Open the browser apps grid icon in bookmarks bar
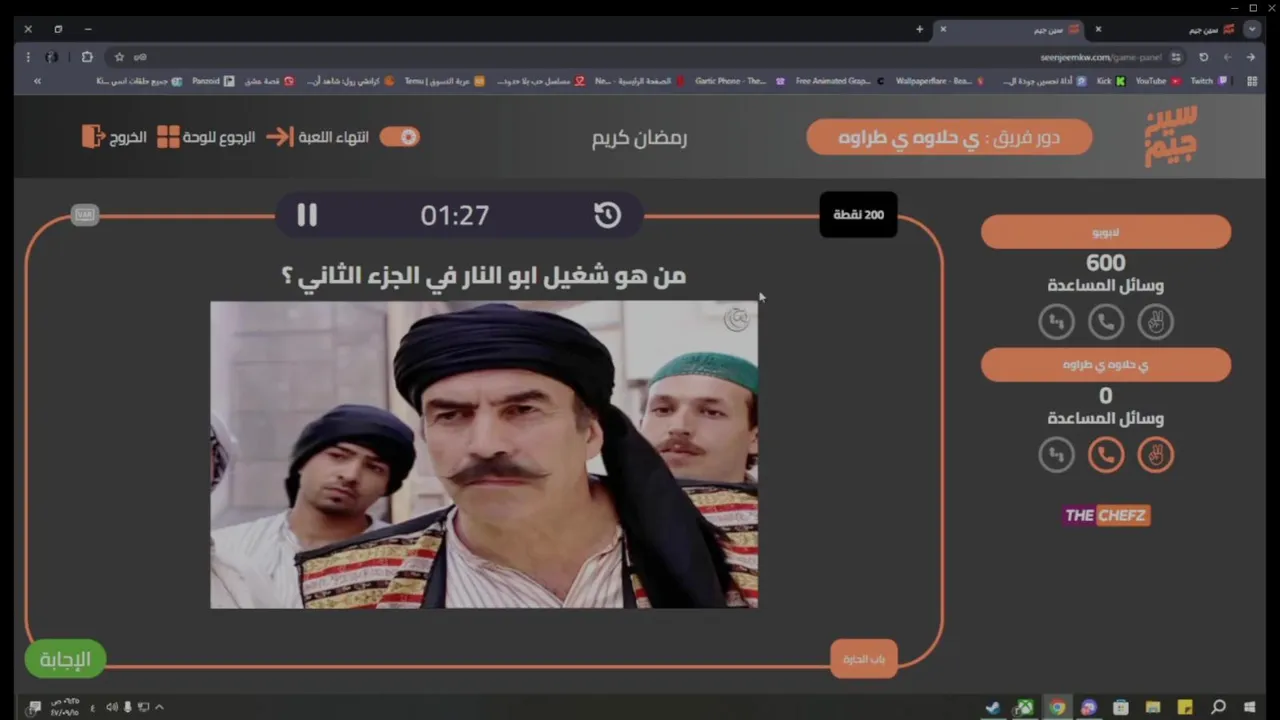1280x720 pixels. tap(1252, 81)
